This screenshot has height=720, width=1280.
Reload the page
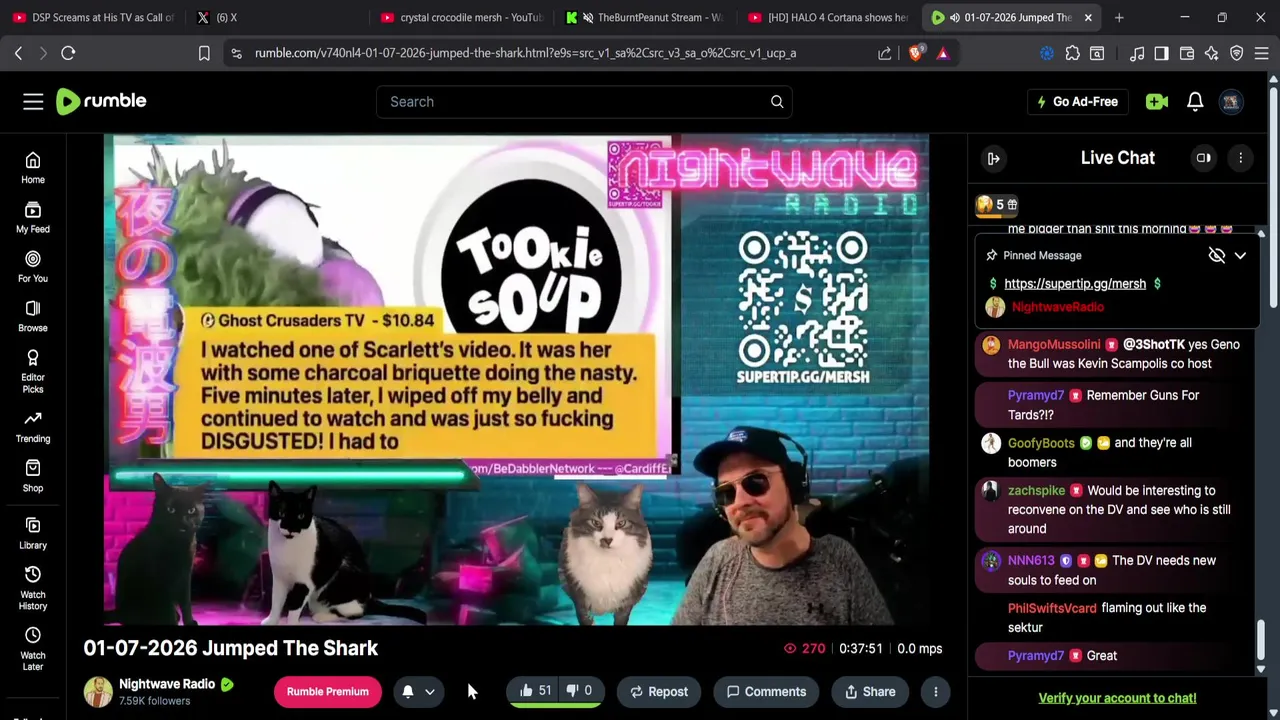pyautogui.click(x=68, y=53)
